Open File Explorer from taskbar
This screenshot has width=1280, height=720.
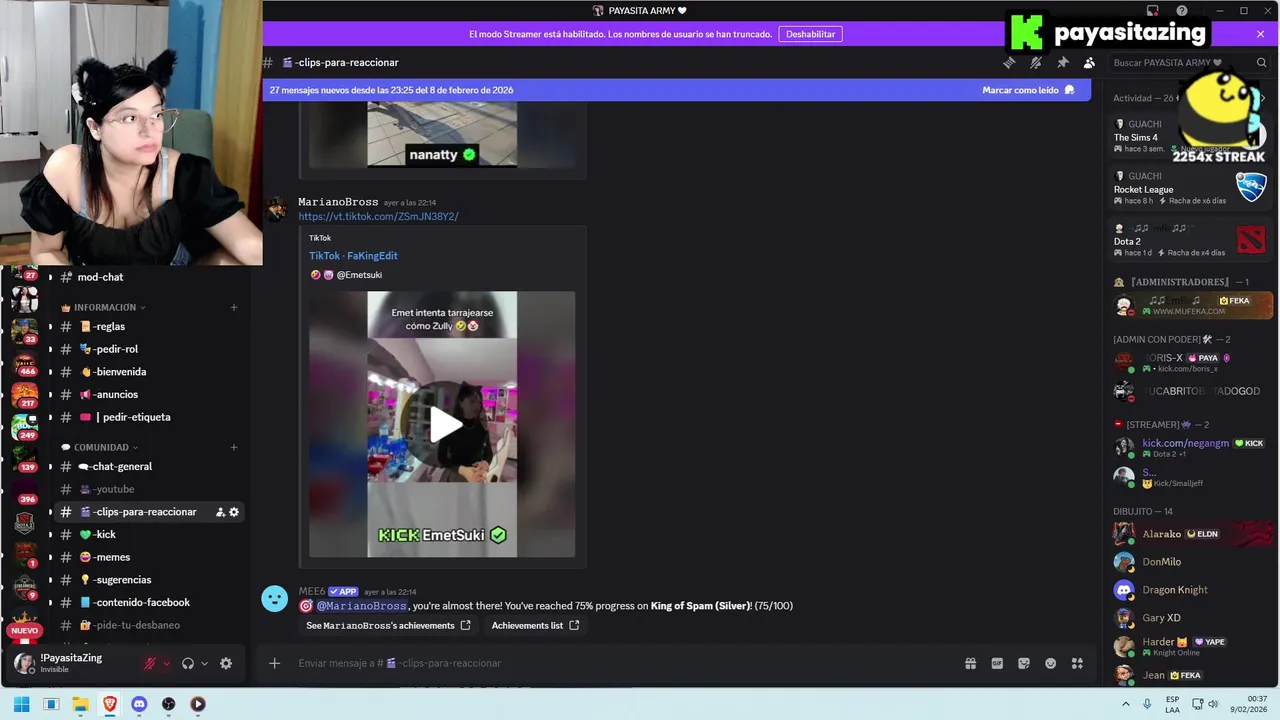pos(80,704)
